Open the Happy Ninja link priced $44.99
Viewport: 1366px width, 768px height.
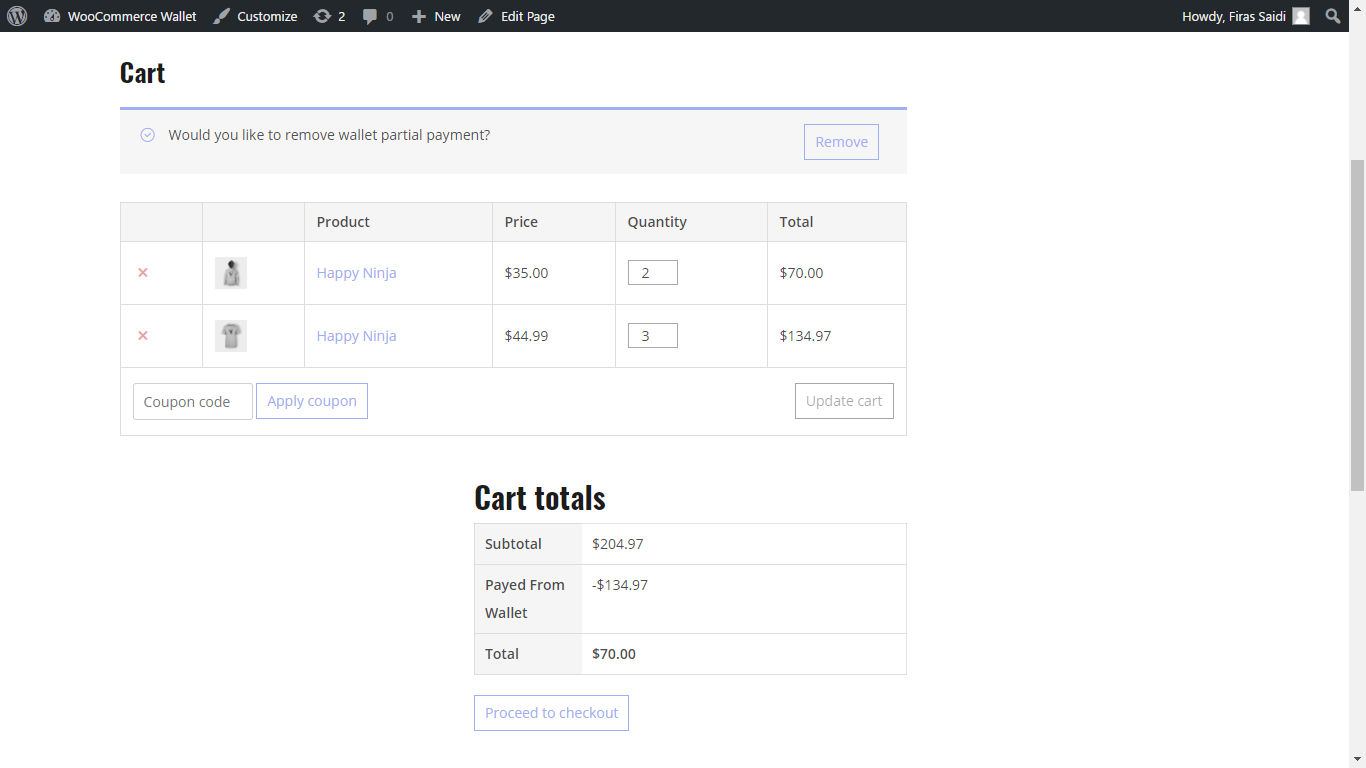356,336
